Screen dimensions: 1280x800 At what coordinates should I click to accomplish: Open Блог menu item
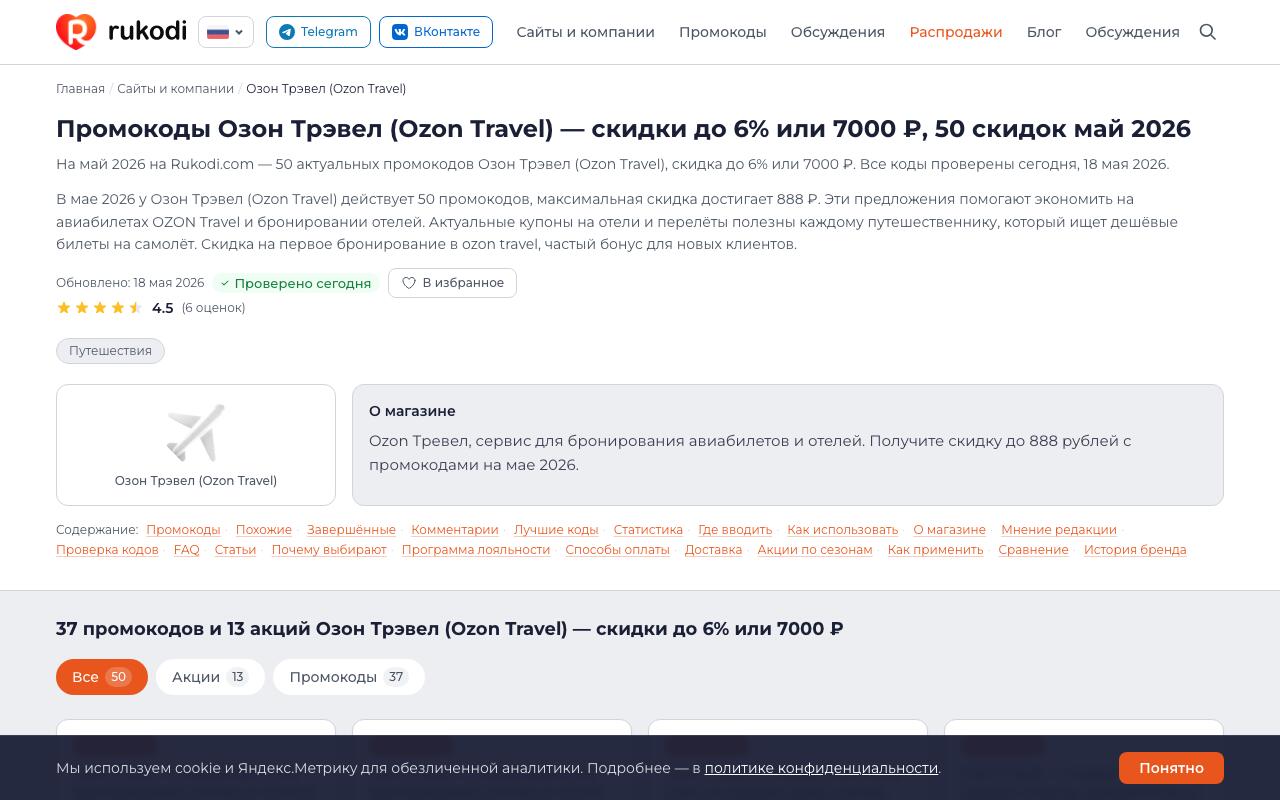point(1044,32)
